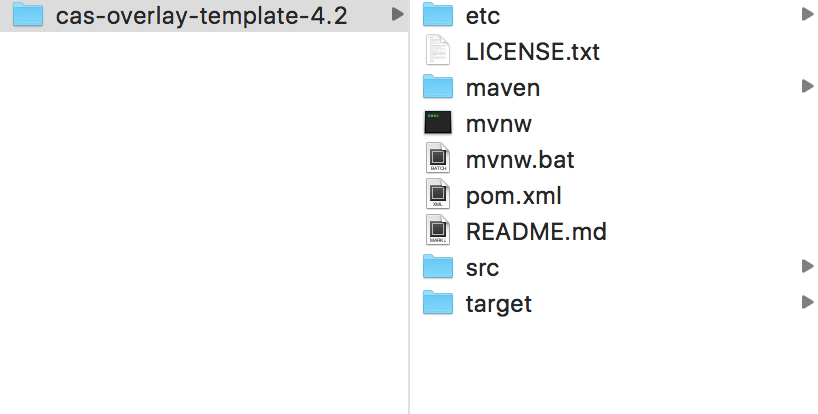The width and height of the screenshot is (818, 414).
Task: Click the etc folder icon
Action: 439,15
